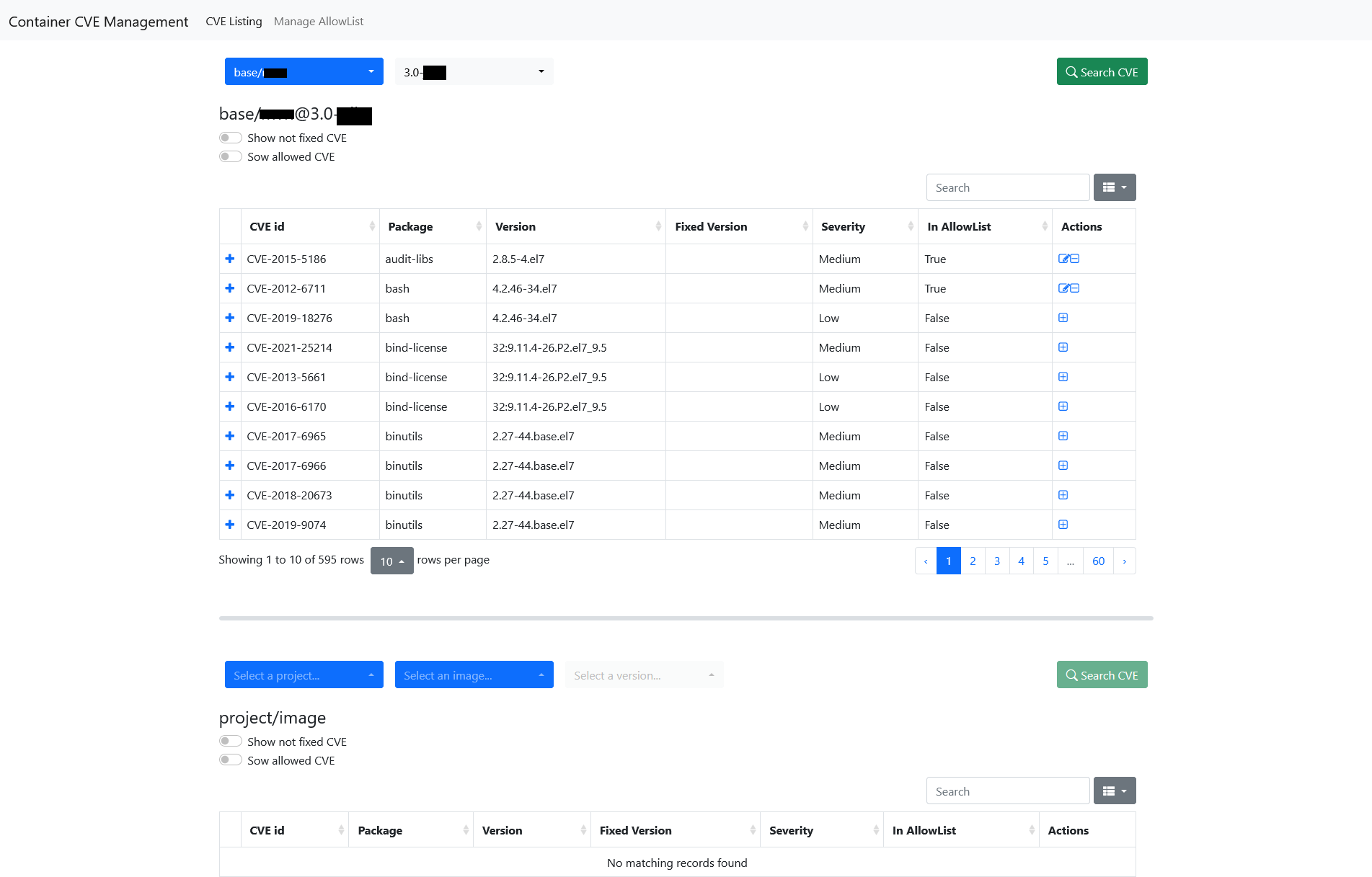Image resolution: width=1372 pixels, height=877 pixels.
Task: Open the CVE Listing tab
Action: click(x=234, y=21)
